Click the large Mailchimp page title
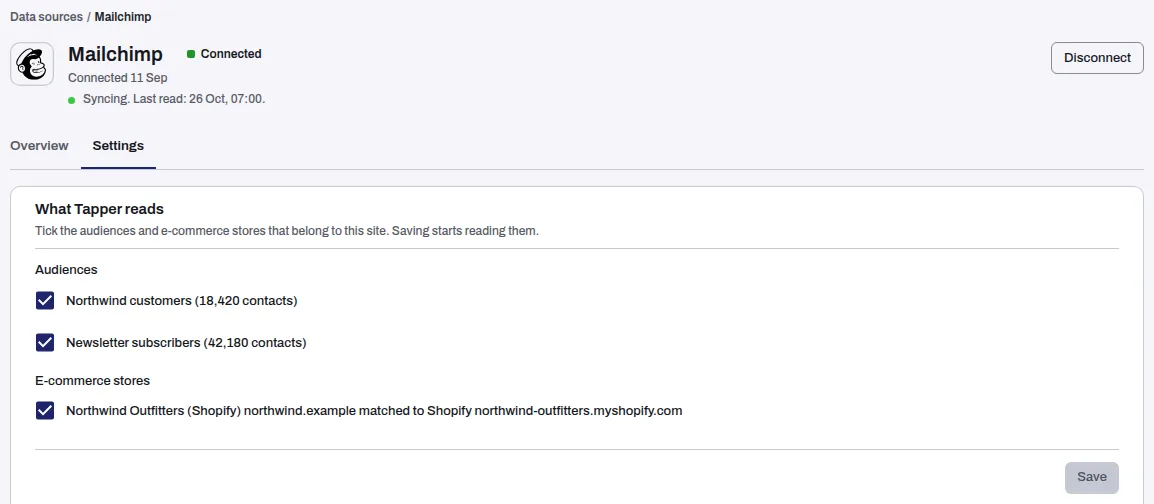Image resolution: width=1154 pixels, height=504 pixels. [x=116, y=54]
